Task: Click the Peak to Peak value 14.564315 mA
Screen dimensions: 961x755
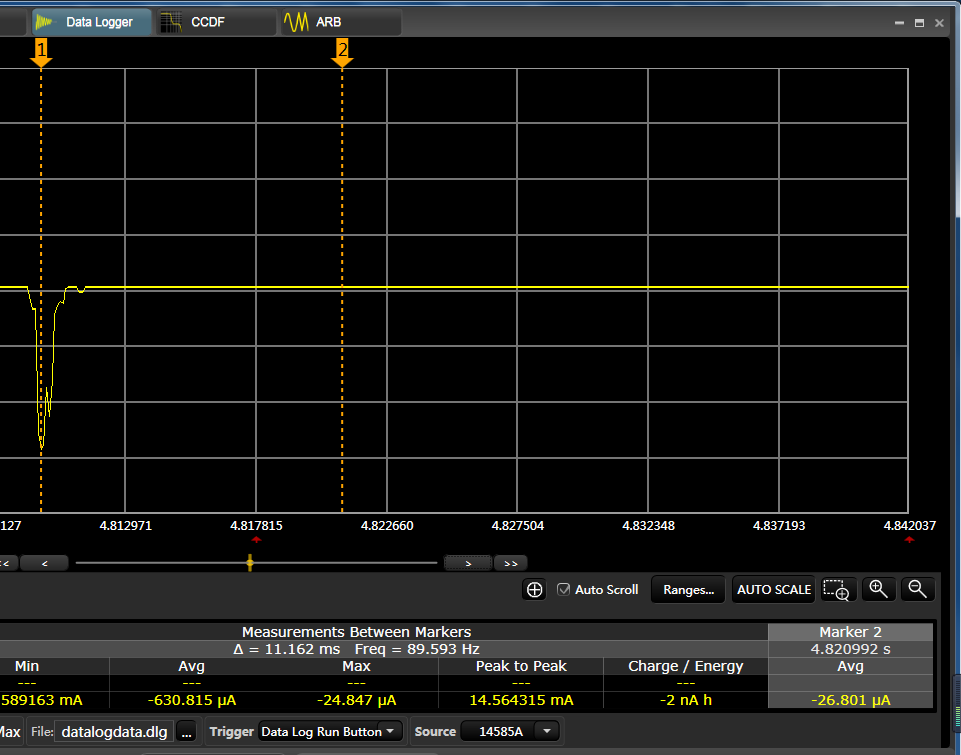Action: coord(521,700)
